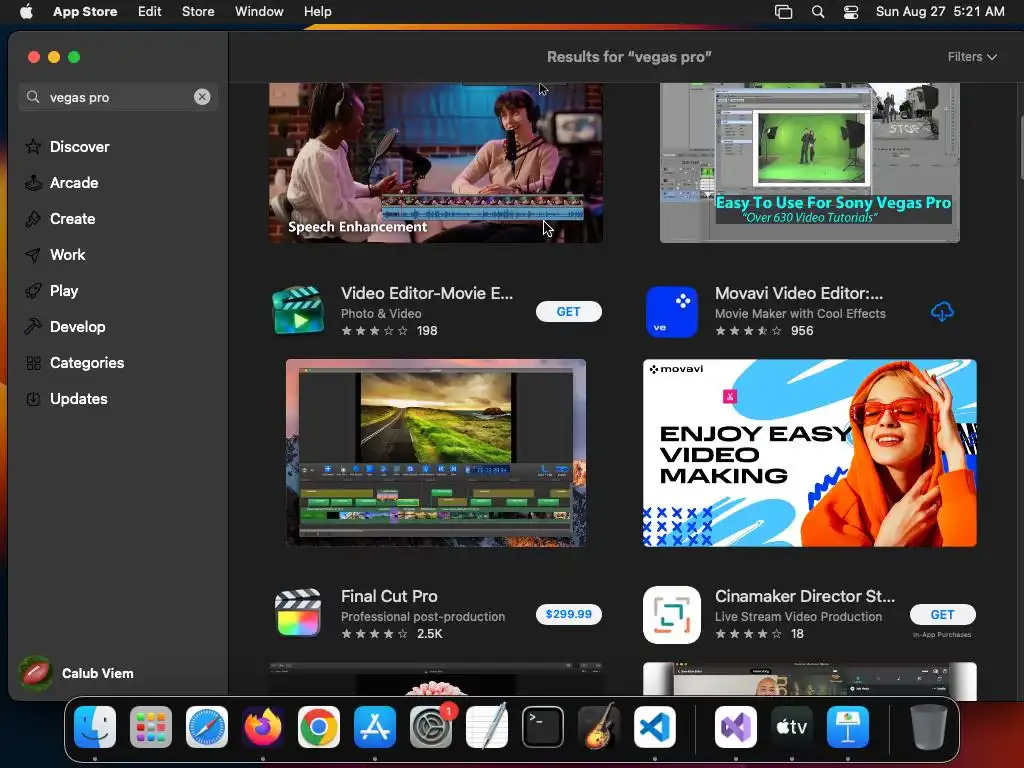Click the results scrollbar on right edge

1020,147
